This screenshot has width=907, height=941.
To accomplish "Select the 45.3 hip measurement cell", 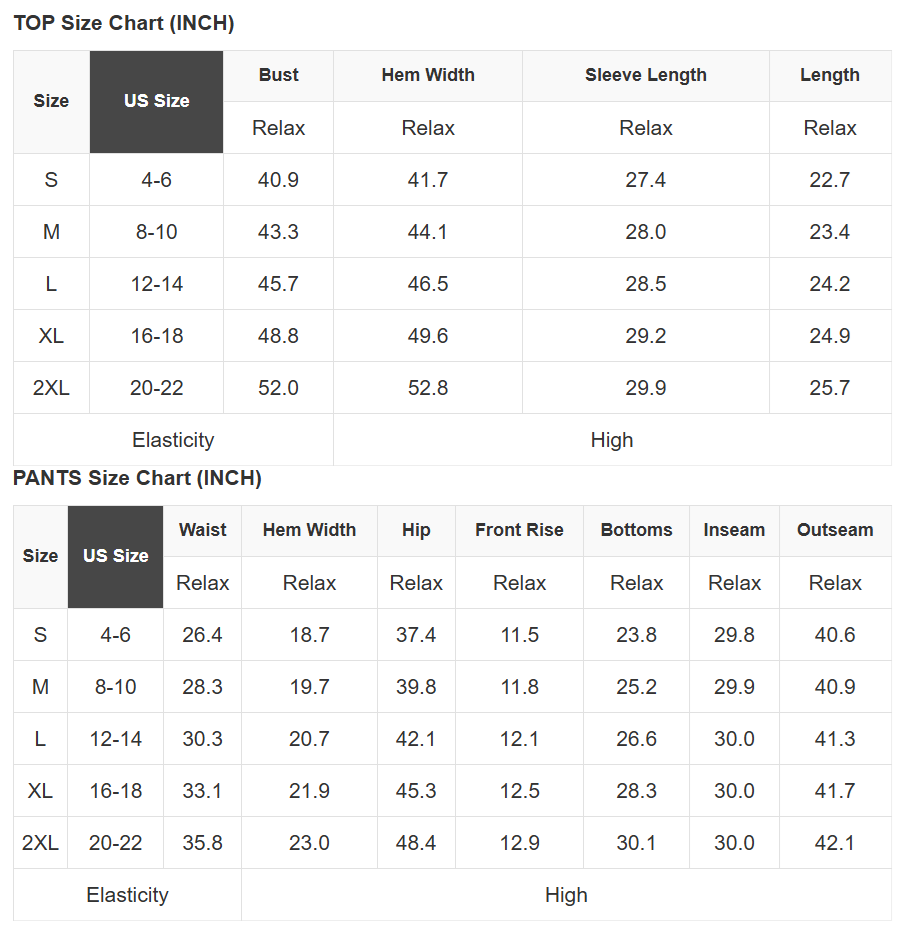I will coord(416,791).
